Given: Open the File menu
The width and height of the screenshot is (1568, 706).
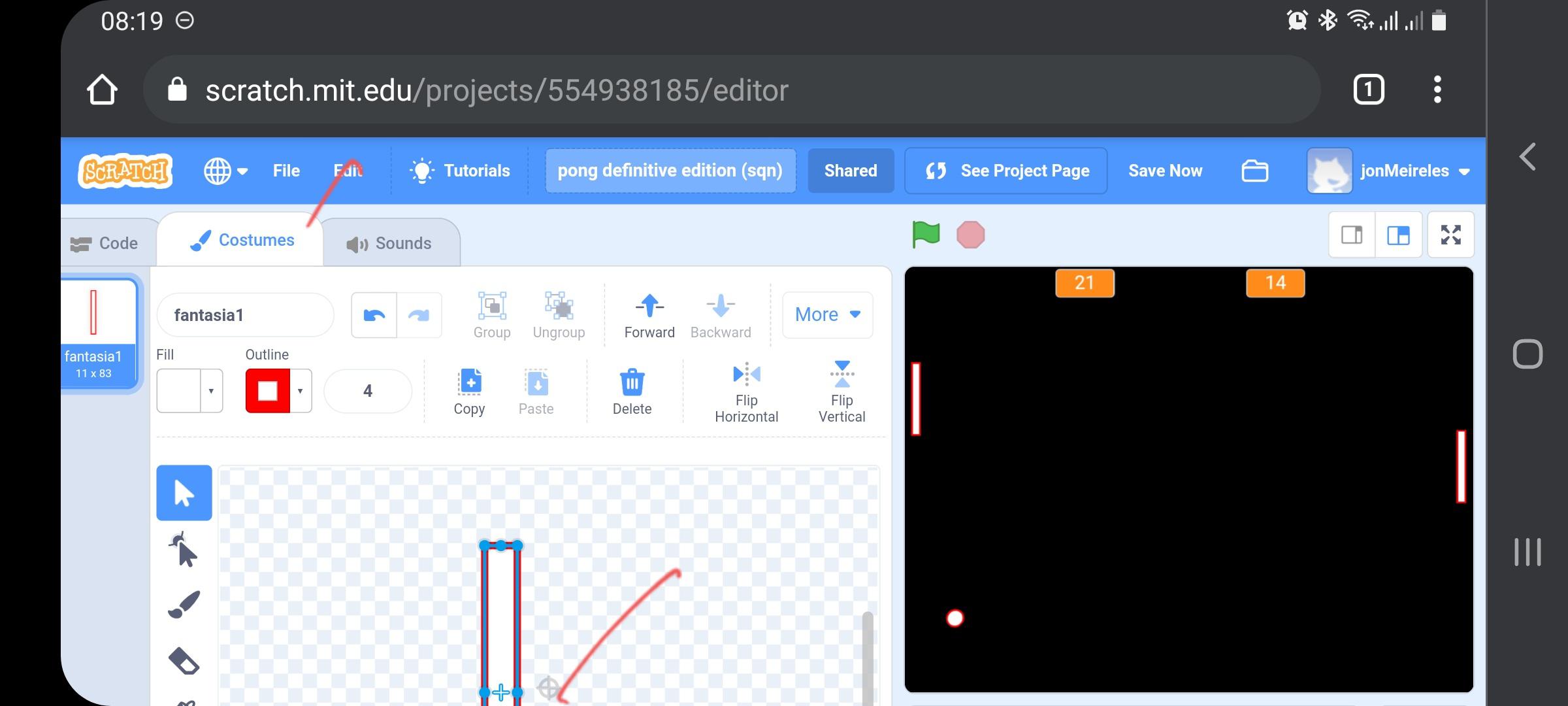Looking at the screenshot, I should click(286, 171).
